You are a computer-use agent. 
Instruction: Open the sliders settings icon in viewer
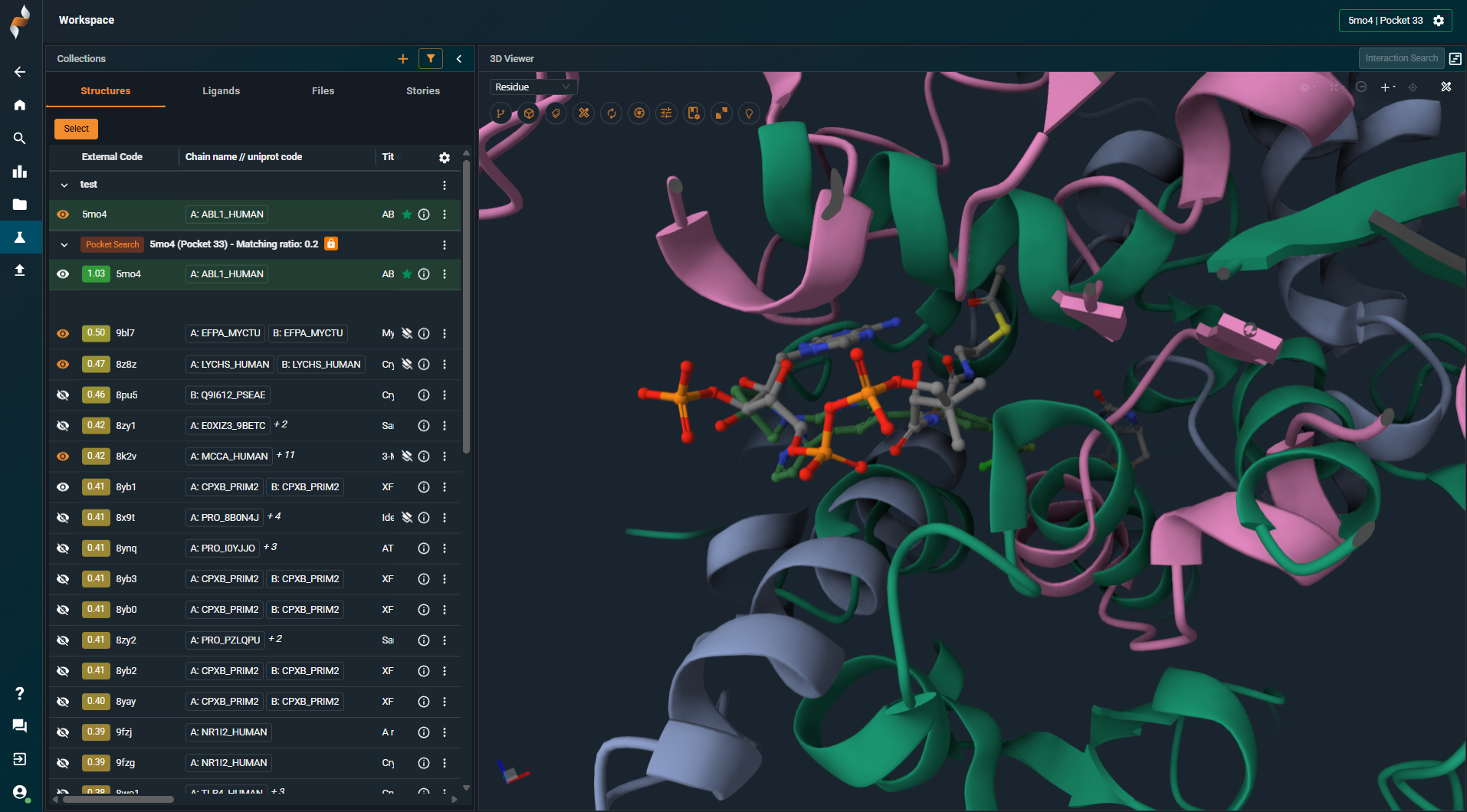point(666,113)
